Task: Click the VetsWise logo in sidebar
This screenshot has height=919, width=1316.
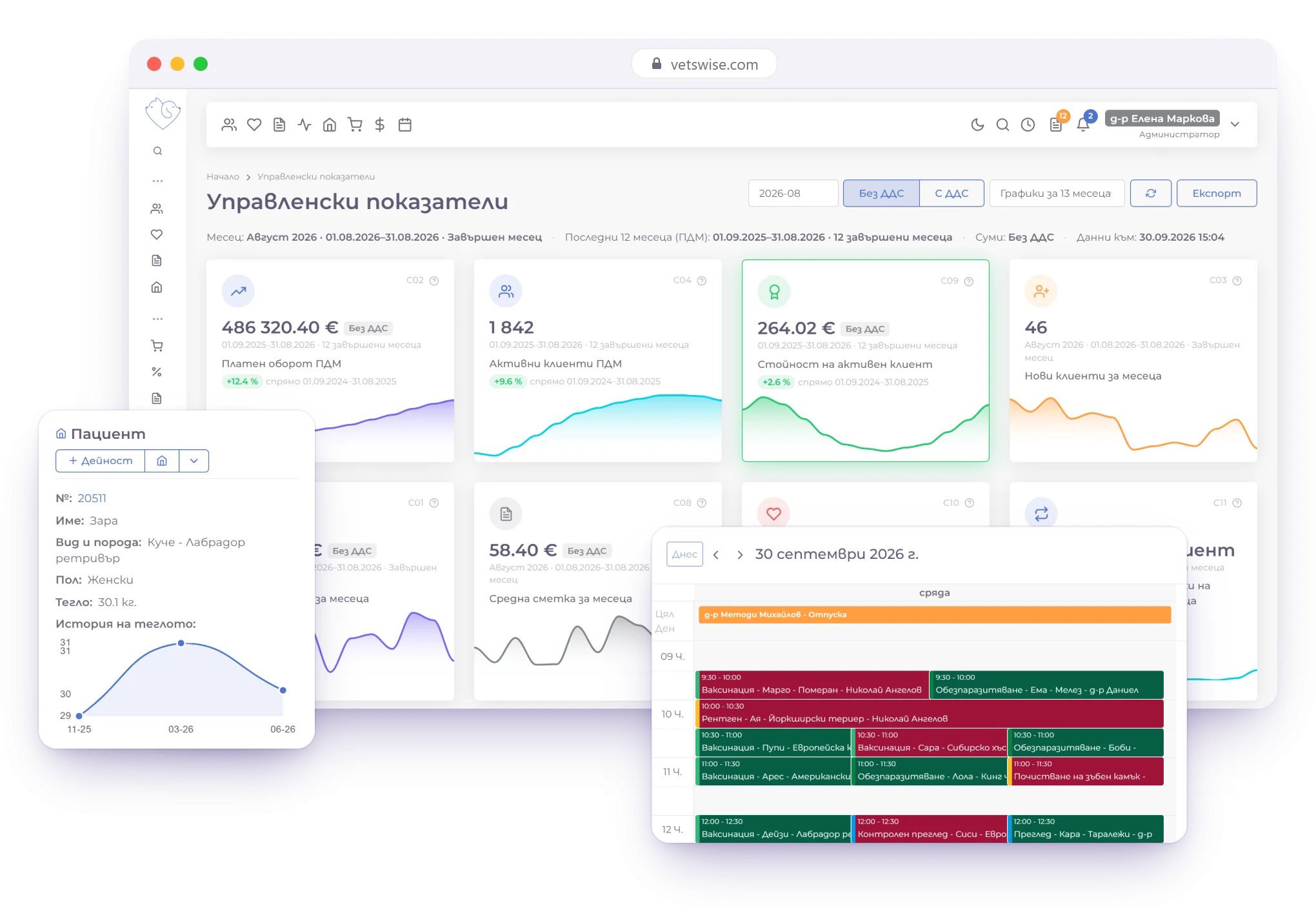Action: [x=163, y=113]
